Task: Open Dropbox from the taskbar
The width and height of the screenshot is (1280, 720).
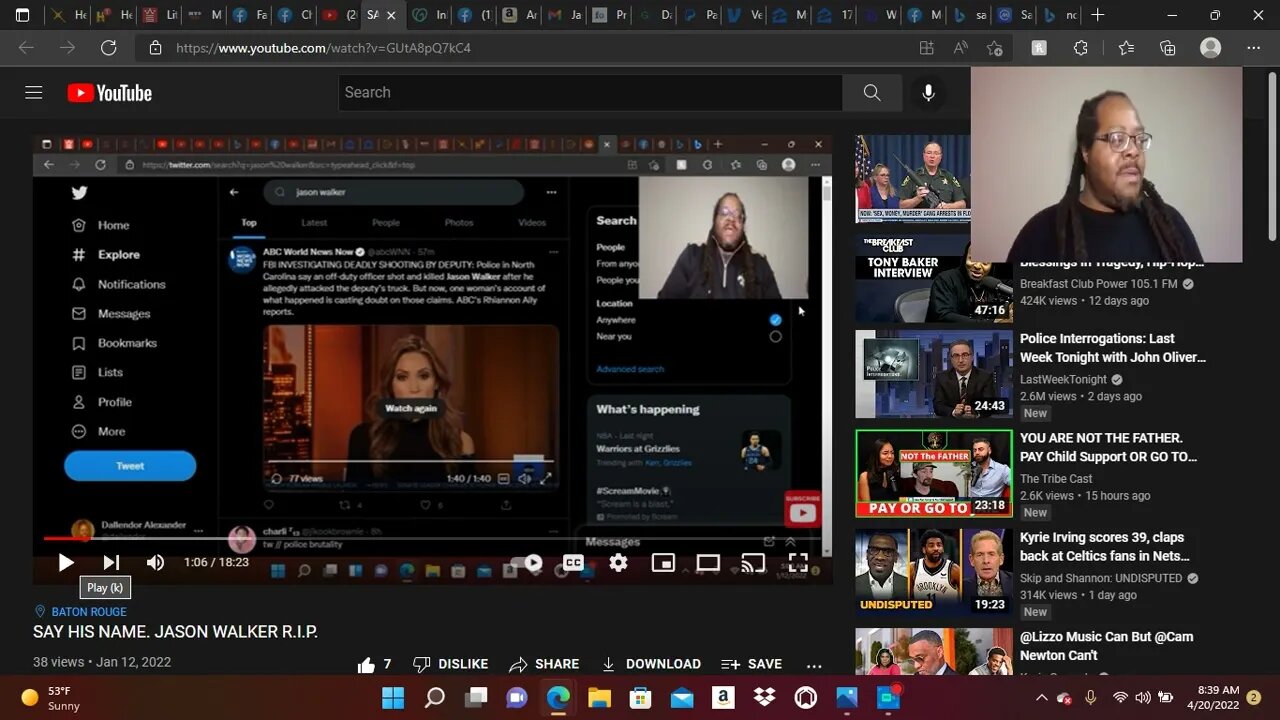Action: [764, 697]
